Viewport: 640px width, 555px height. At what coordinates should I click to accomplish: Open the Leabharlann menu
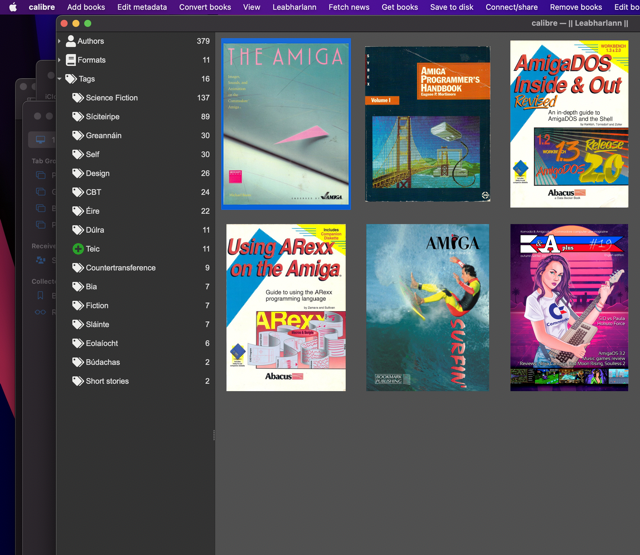[294, 7]
